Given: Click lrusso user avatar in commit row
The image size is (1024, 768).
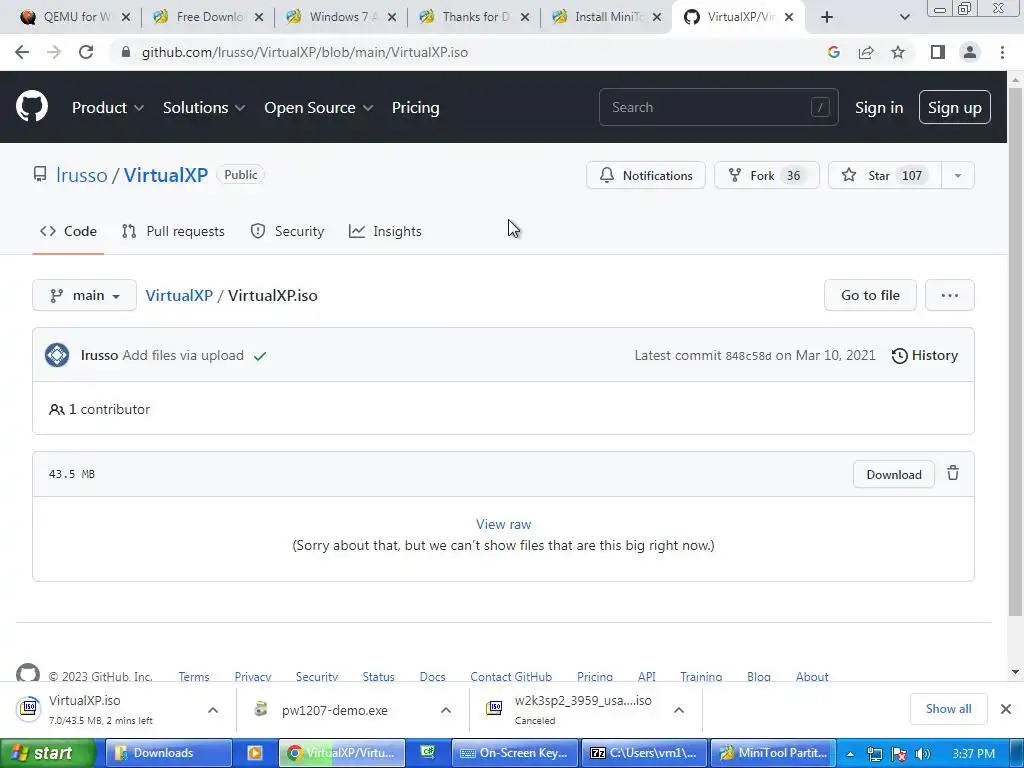Looking at the screenshot, I should click(57, 355).
